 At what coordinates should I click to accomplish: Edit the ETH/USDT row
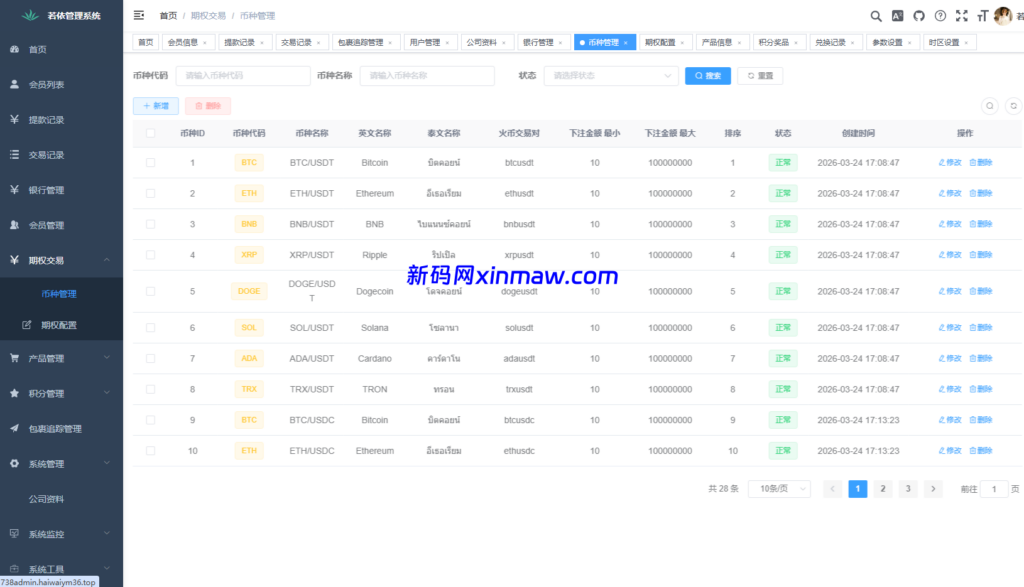(950, 193)
